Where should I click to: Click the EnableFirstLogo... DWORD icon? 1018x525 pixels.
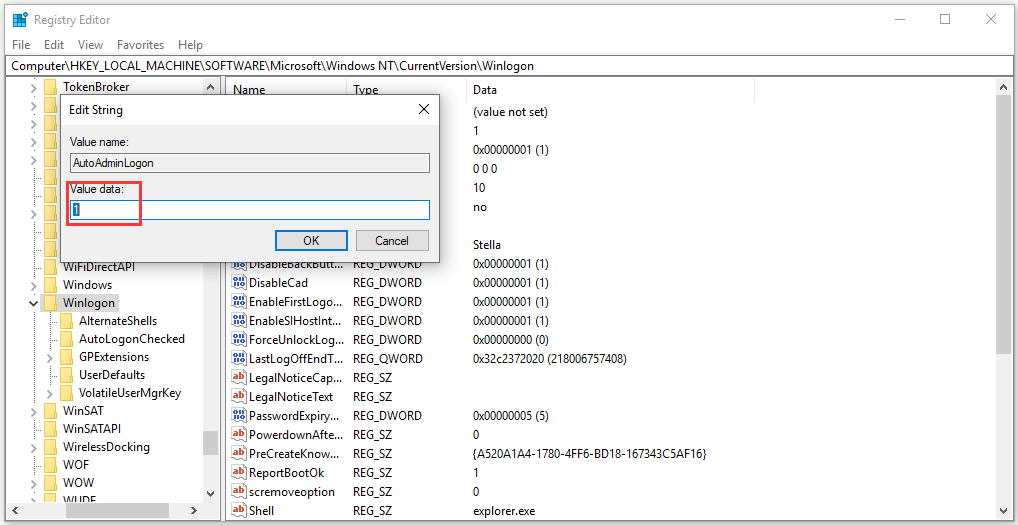(x=239, y=302)
